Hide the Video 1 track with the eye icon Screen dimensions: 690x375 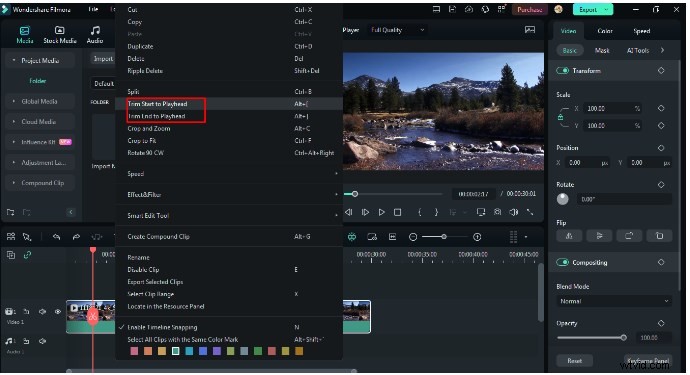[58, 312]
